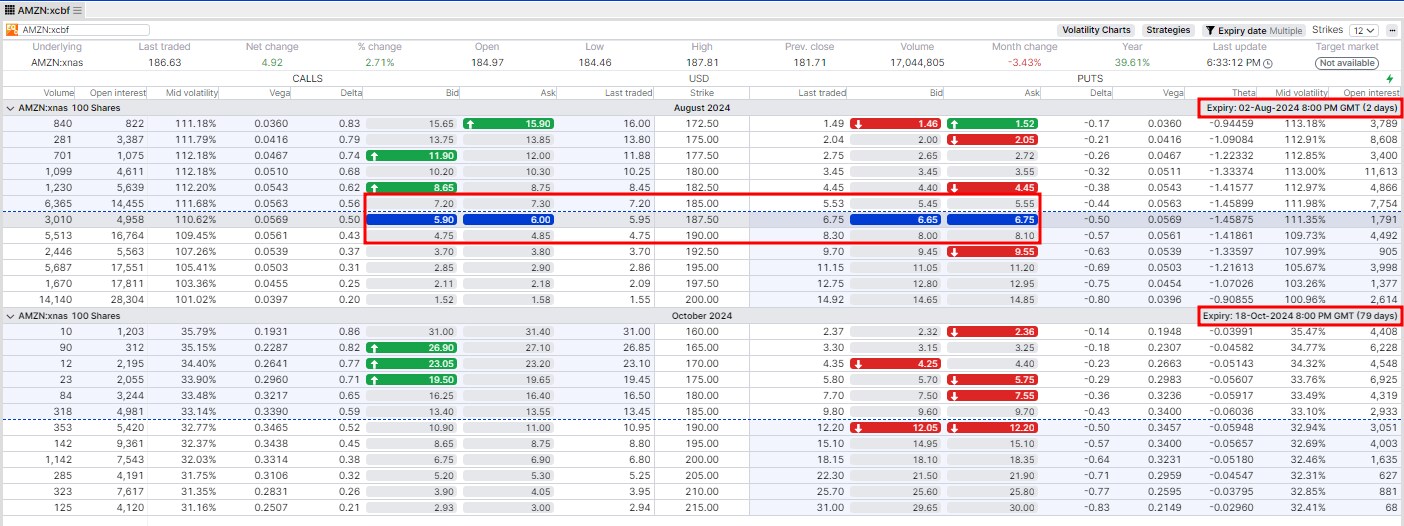This screenshot has height=526, width=1404.
Task: Click the grid icon beside the AMZN:xcbf tab
Action: [10, 10]
